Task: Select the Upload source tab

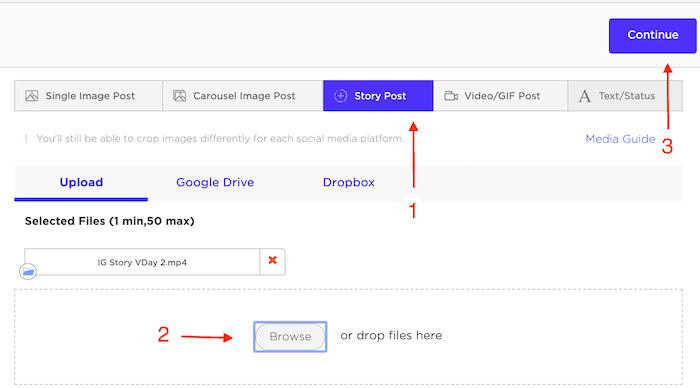Action: pos(81,183)
